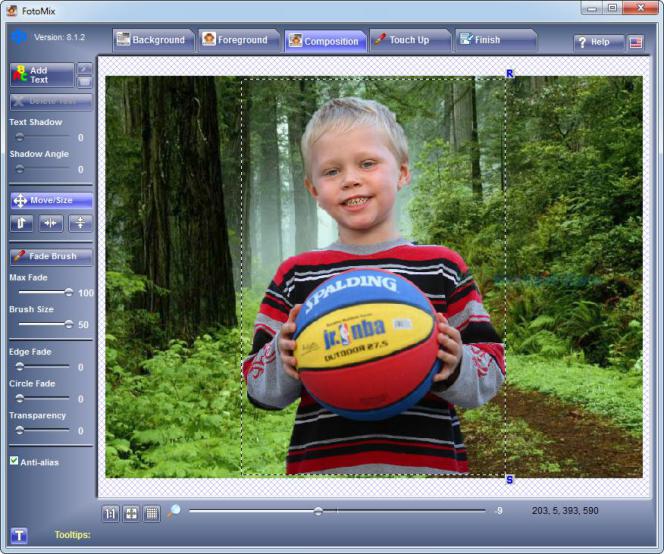Click the US flag language icon

[x=636, y=42]
